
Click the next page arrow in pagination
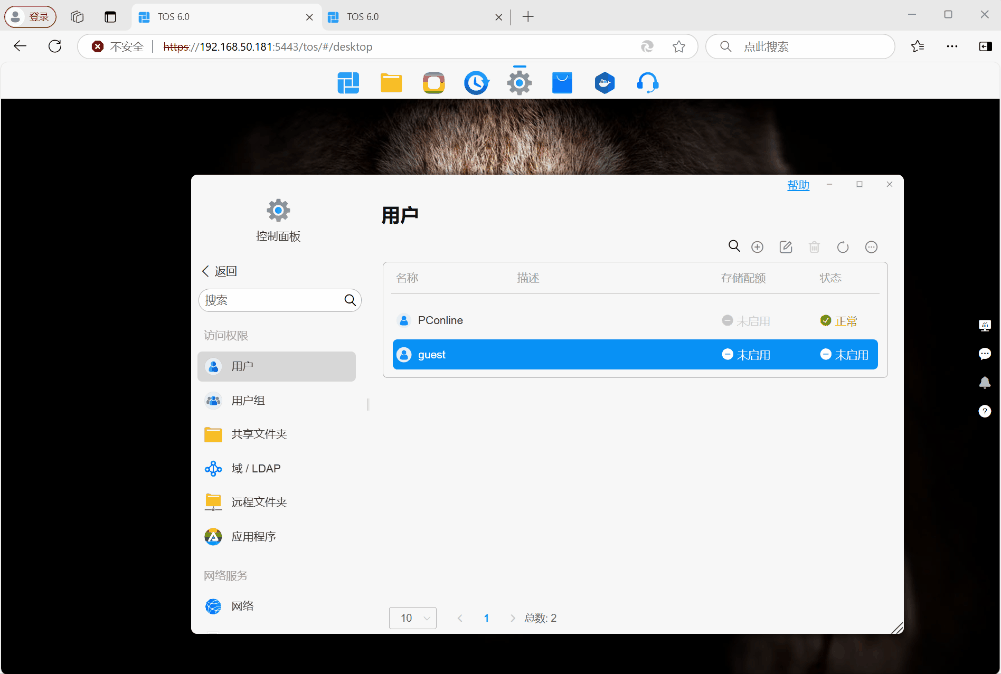[x=513, y=618]
